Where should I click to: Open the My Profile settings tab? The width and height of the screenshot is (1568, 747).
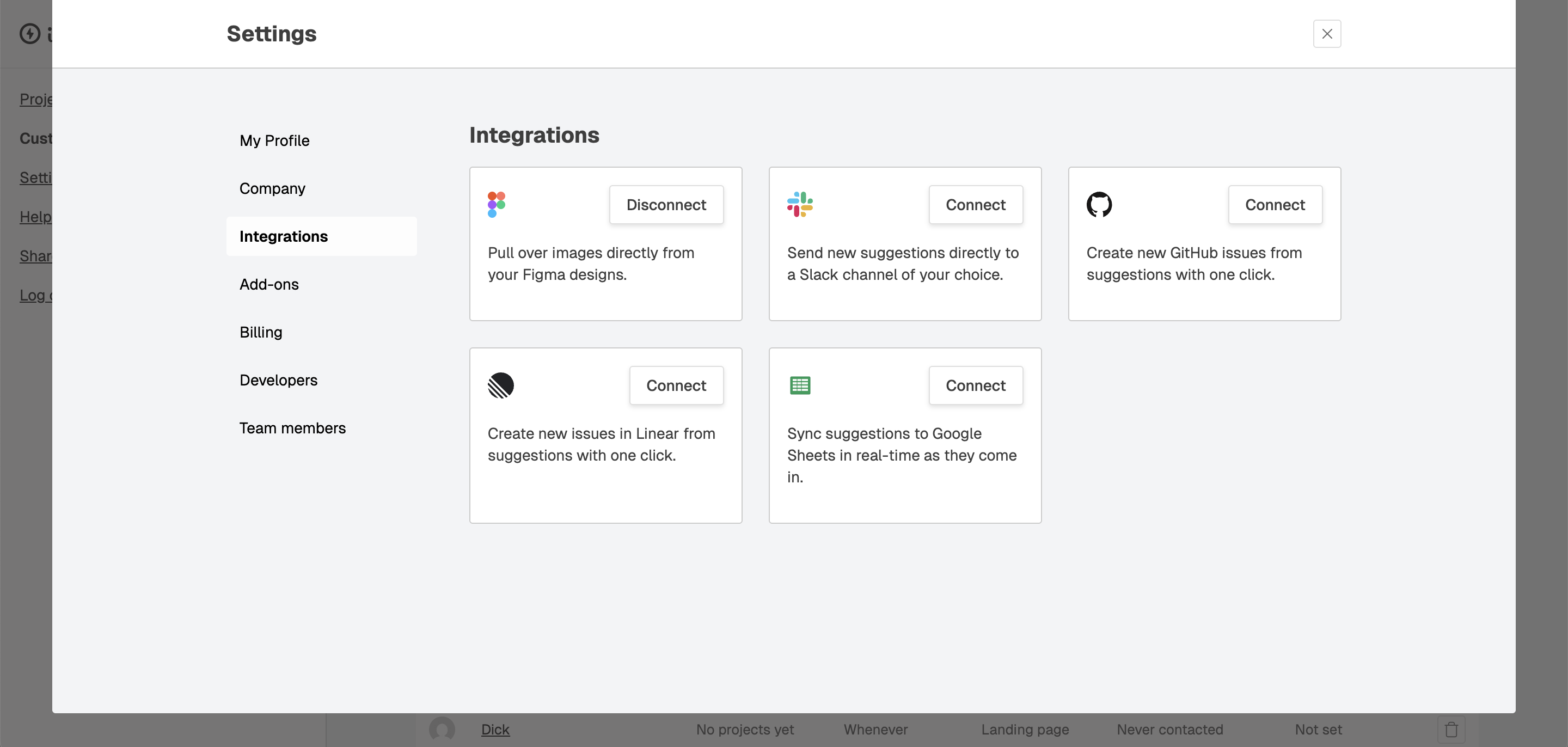pos(274,140)
